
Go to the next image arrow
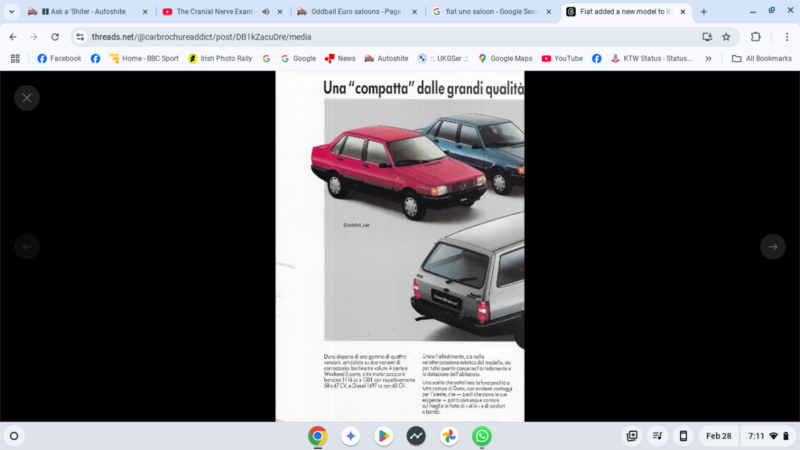(773, 247)
